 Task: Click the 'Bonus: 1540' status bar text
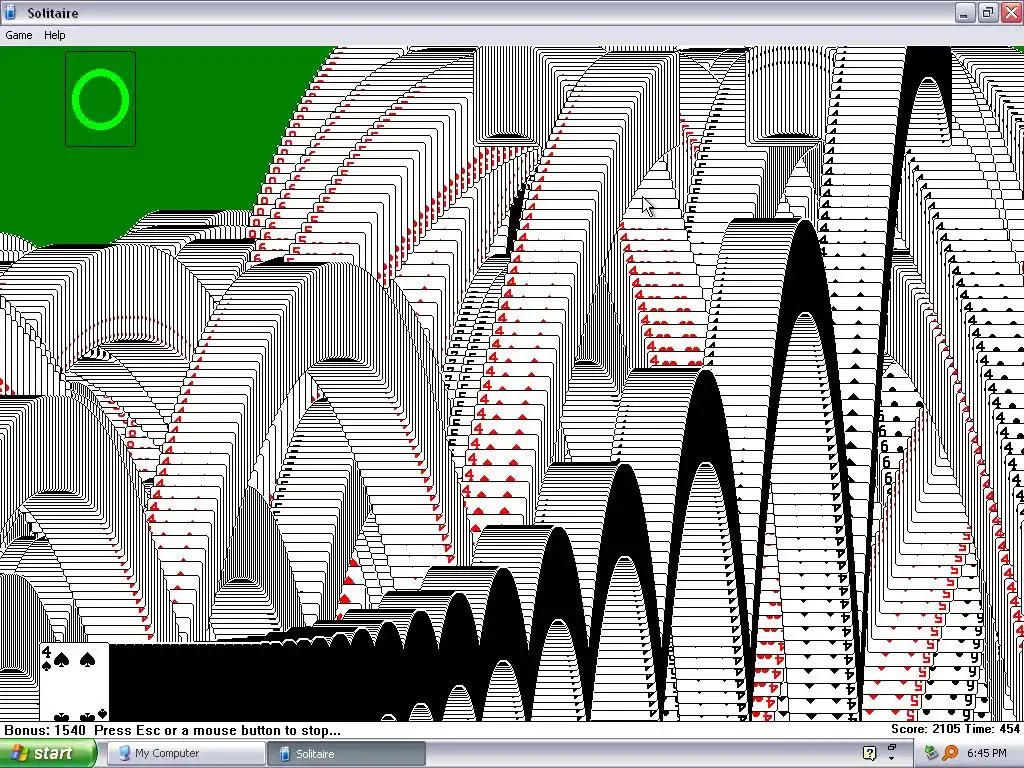click(x=45, y=730)
